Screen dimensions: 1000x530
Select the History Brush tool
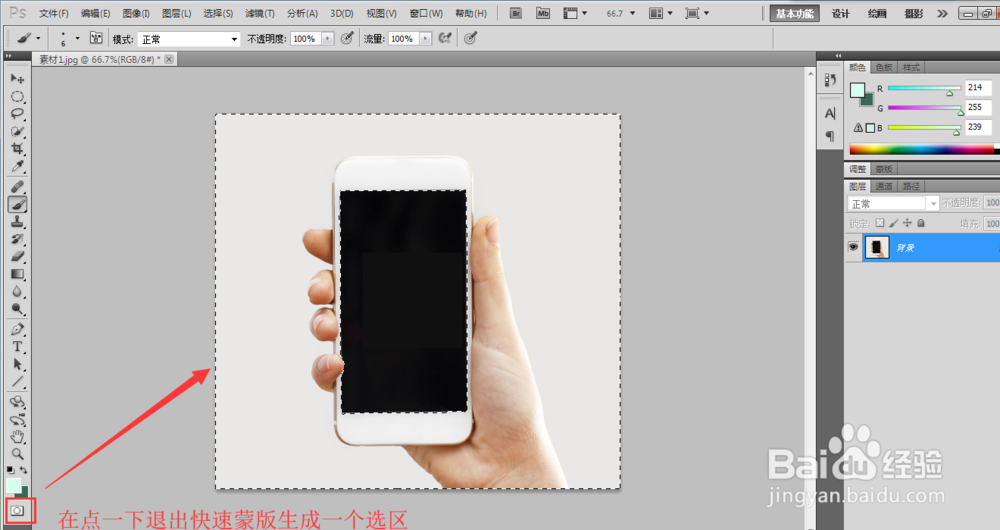pyautogui.click(x=17, y=239)
